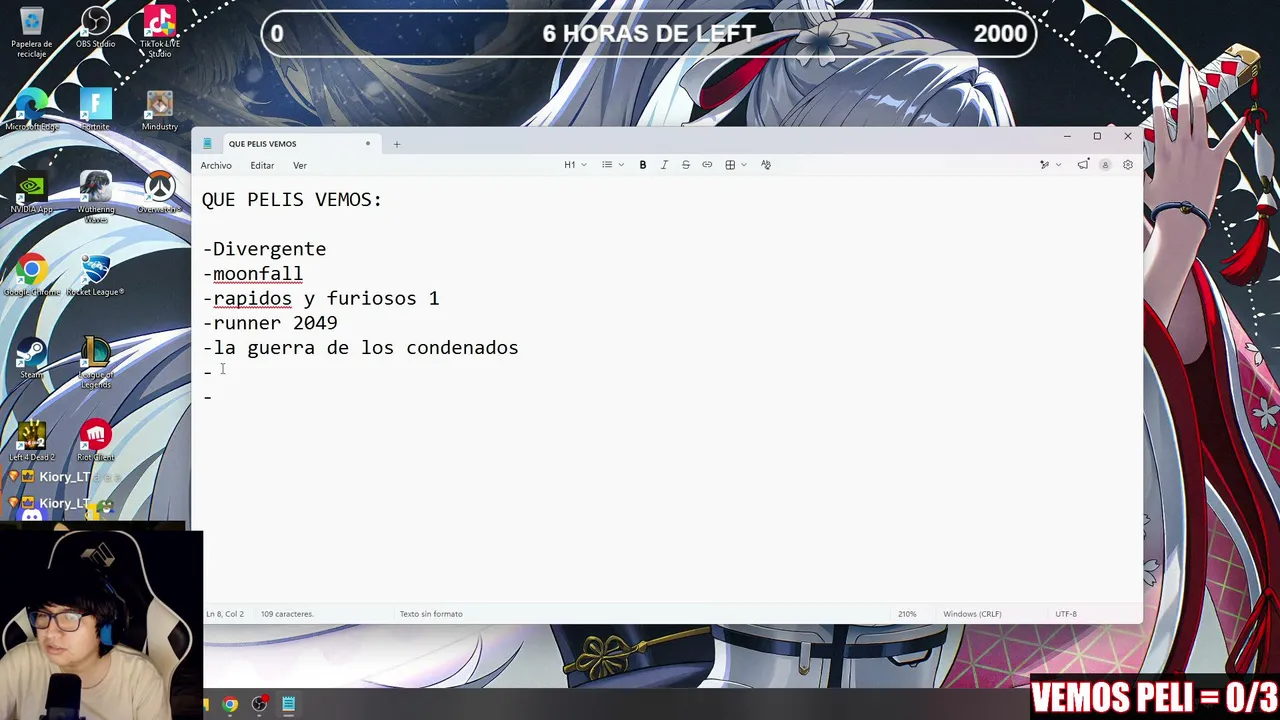Open Google Chrome desktop shortcut
This screenshot has height=720, width=1280.
pyautogui.click(x=32, y=276)
